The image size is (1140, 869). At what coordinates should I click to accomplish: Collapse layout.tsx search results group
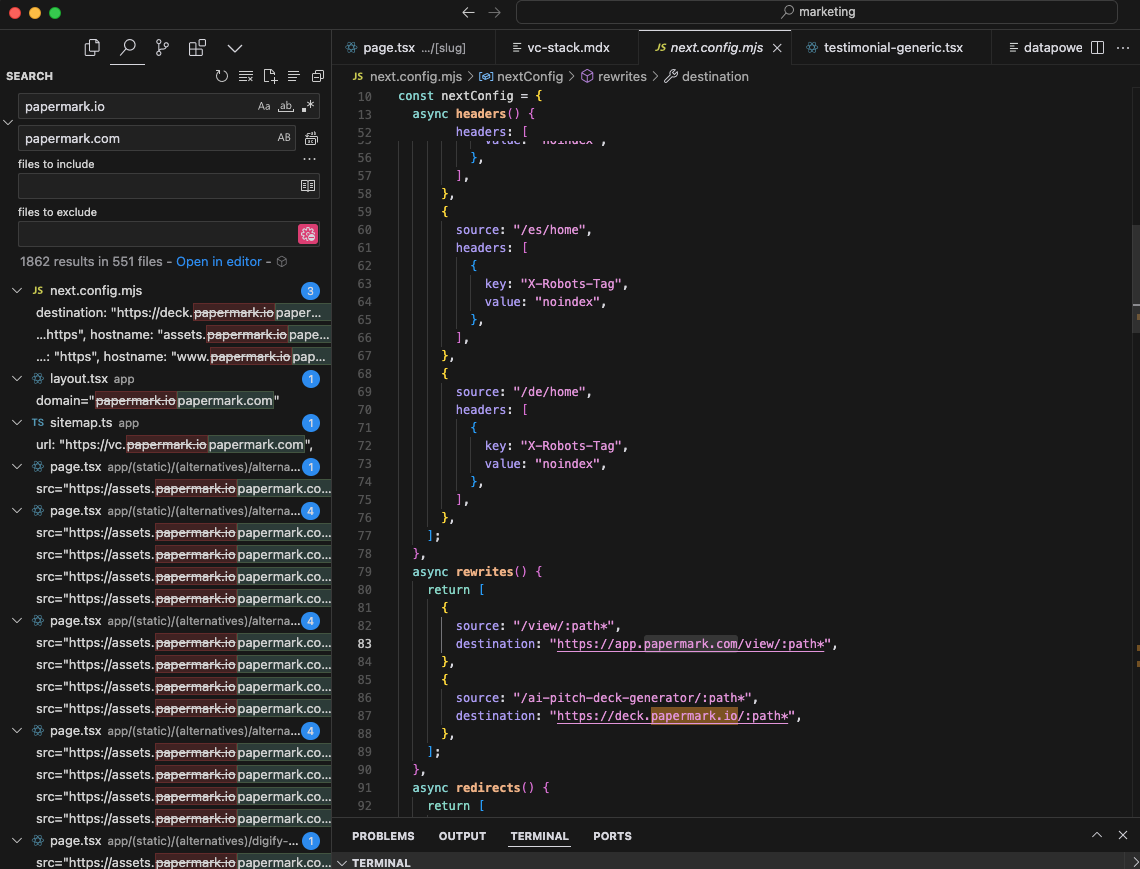pyautogui.click(x=17, y=379)
